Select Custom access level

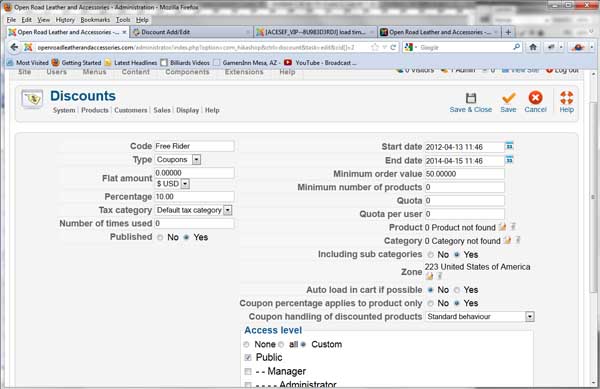pyautogui.click(x=303, y=345)
